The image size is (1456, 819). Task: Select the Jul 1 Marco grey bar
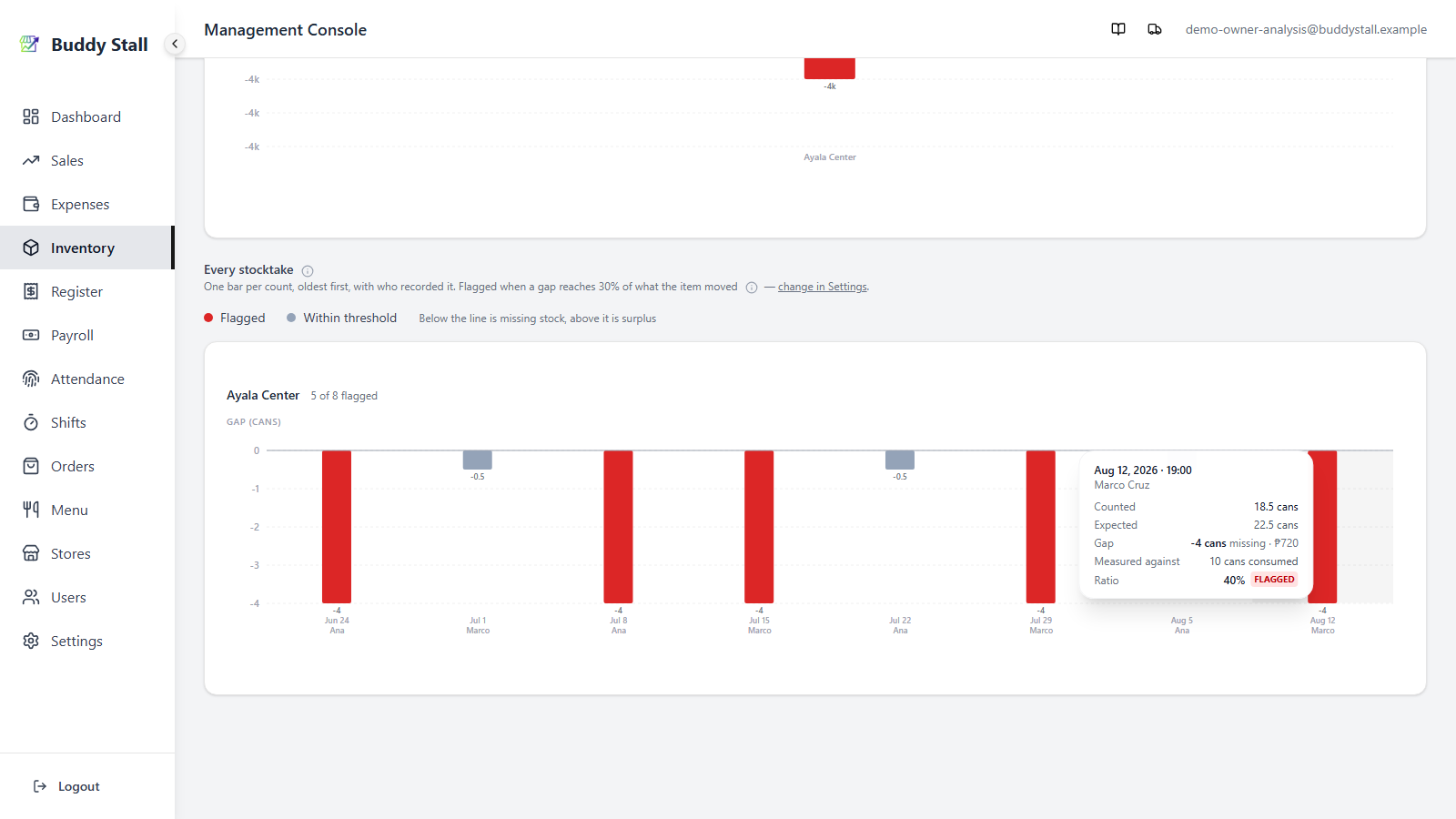(x=478, y=460)
